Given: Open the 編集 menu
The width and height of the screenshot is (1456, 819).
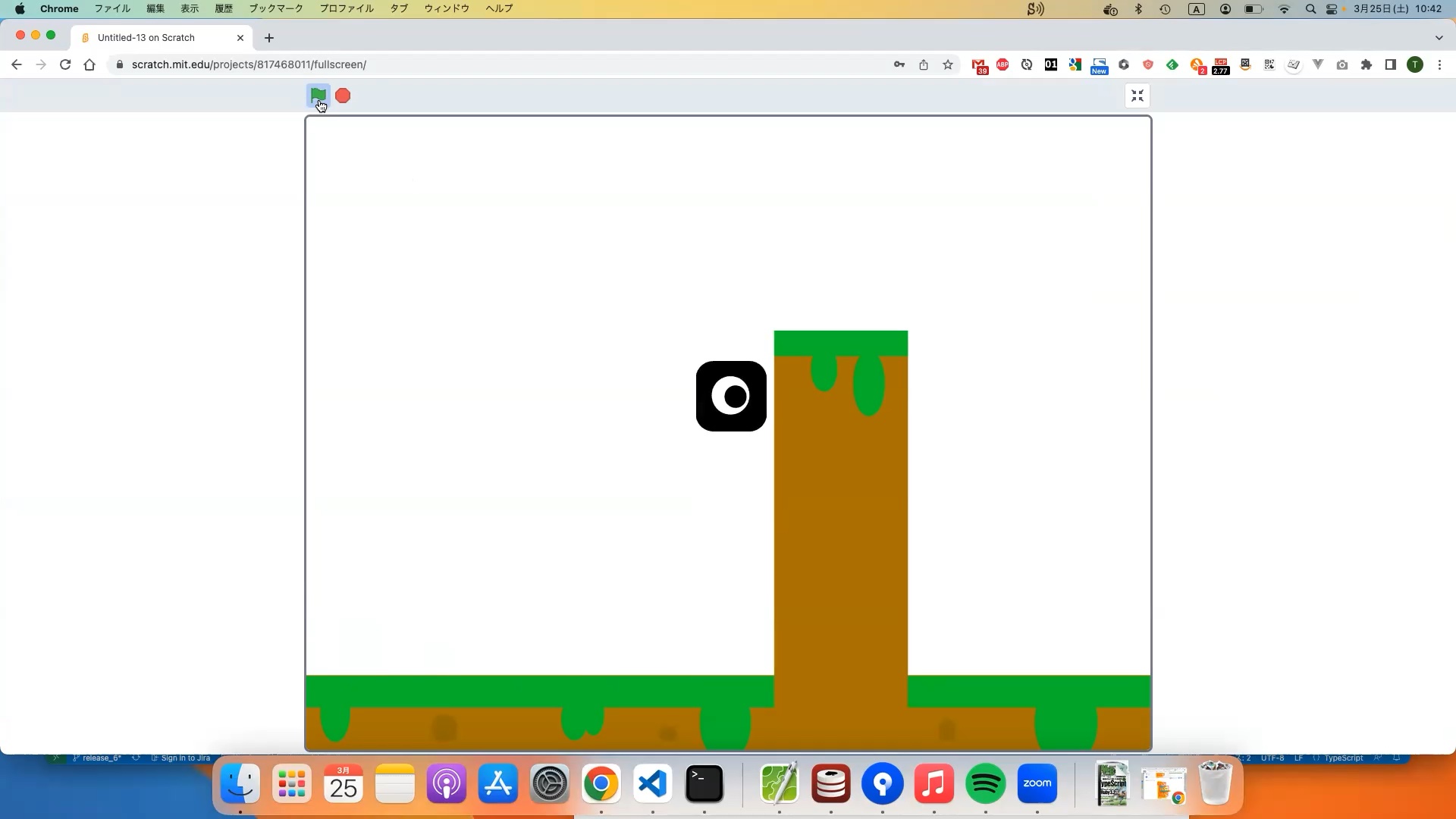Looking at the screenshot, I should pyautogui.click(x=155, y=8).
